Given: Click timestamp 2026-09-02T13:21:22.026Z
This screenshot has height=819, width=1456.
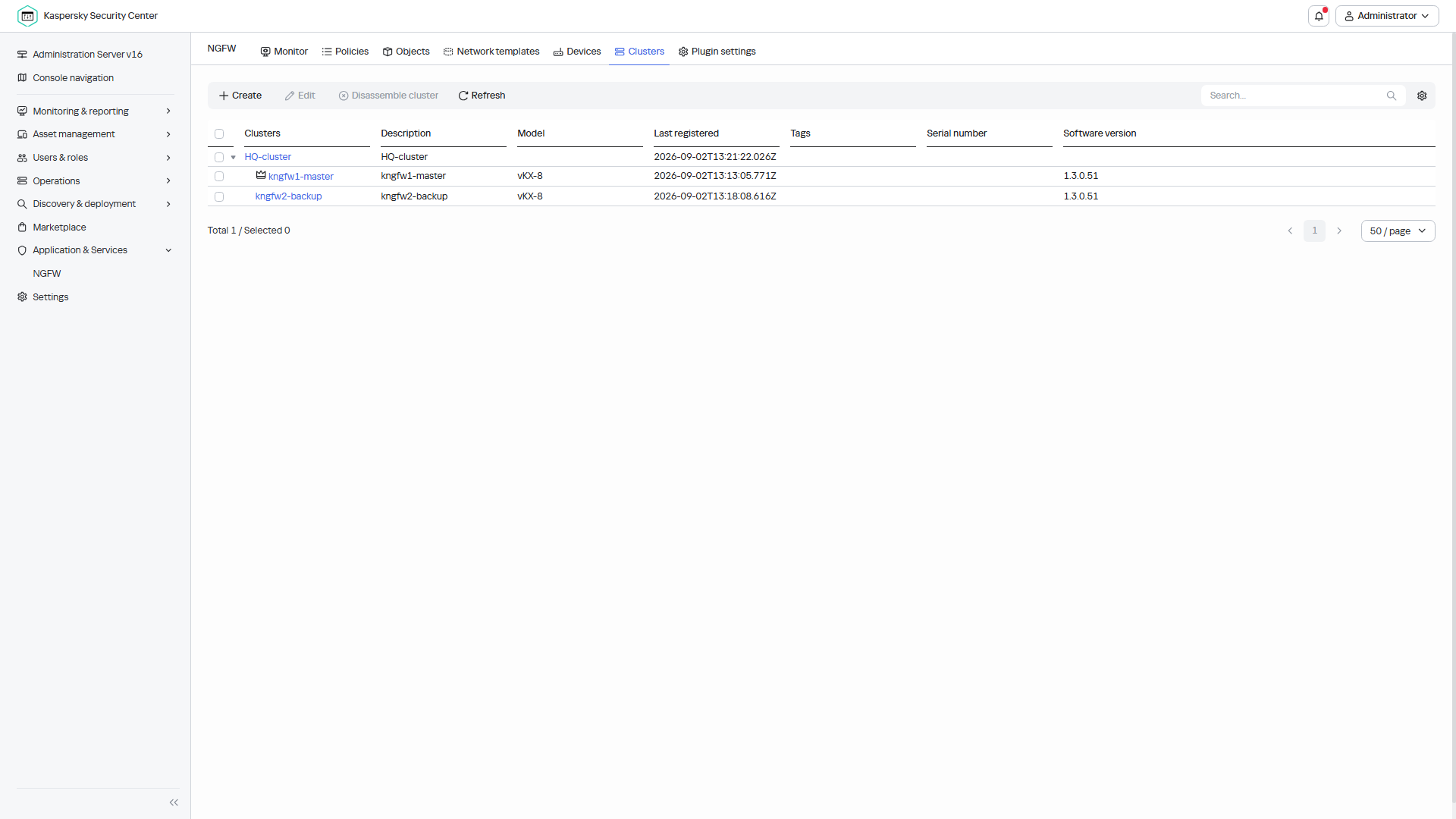Looking at the screenshot, I should (715, 157).
